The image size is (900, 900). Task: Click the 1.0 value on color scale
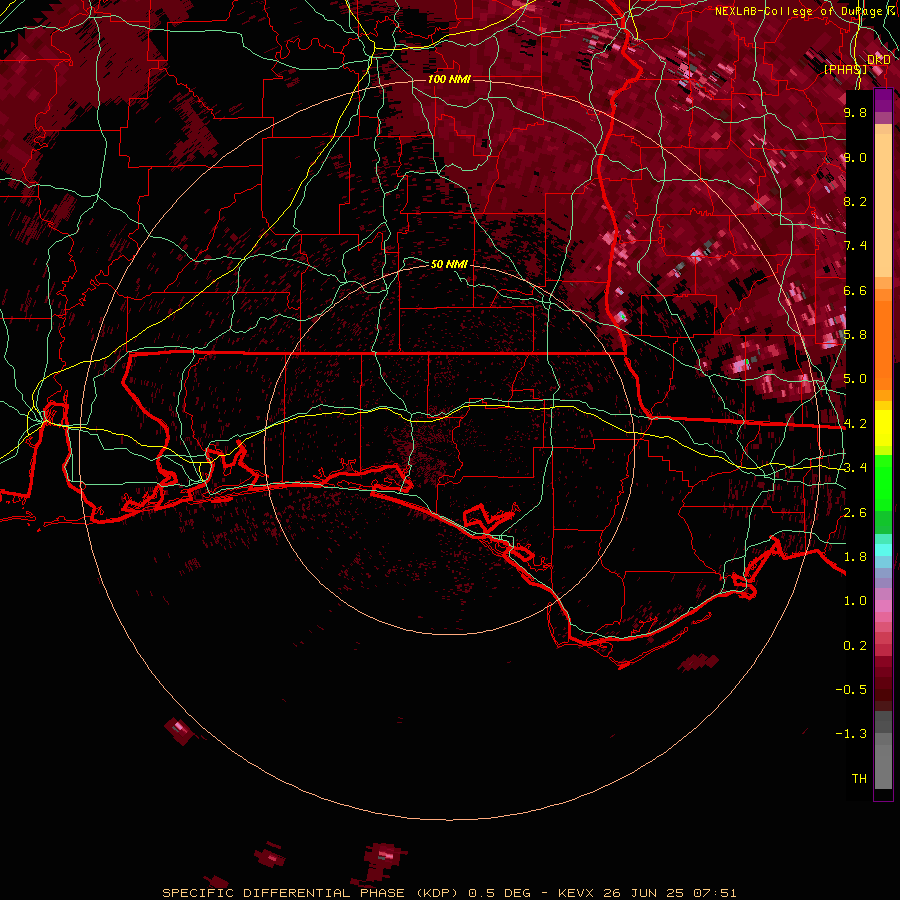pyautogui.click(x=855, y=601)
